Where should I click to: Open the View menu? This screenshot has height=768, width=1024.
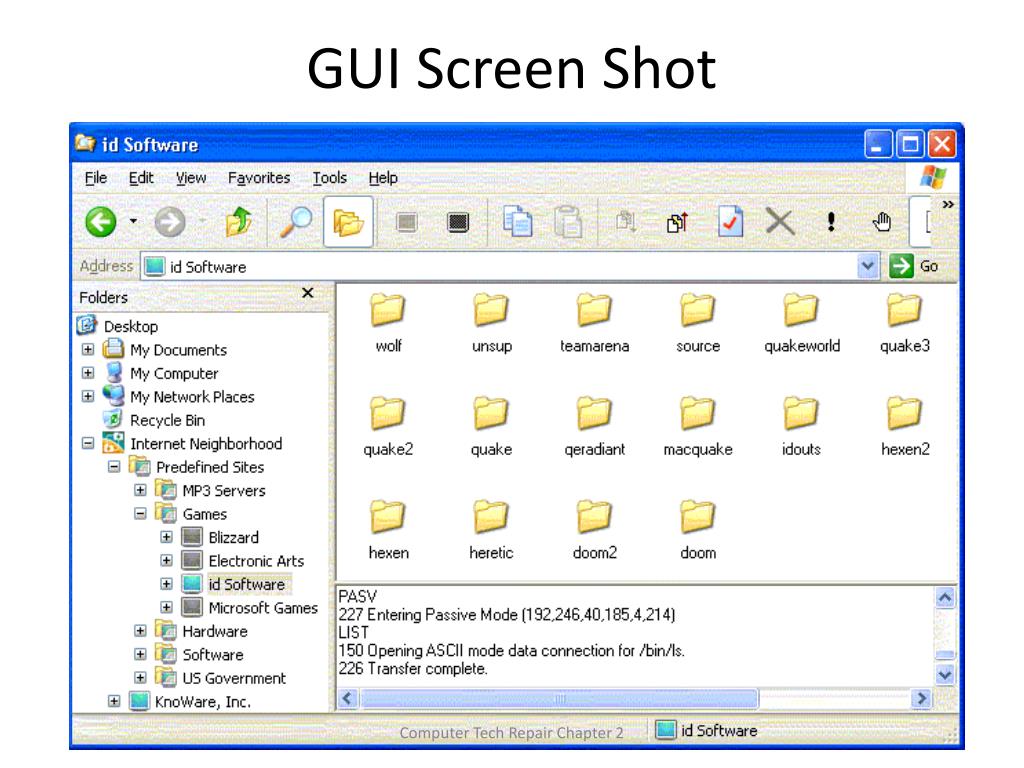pos(191,178)
